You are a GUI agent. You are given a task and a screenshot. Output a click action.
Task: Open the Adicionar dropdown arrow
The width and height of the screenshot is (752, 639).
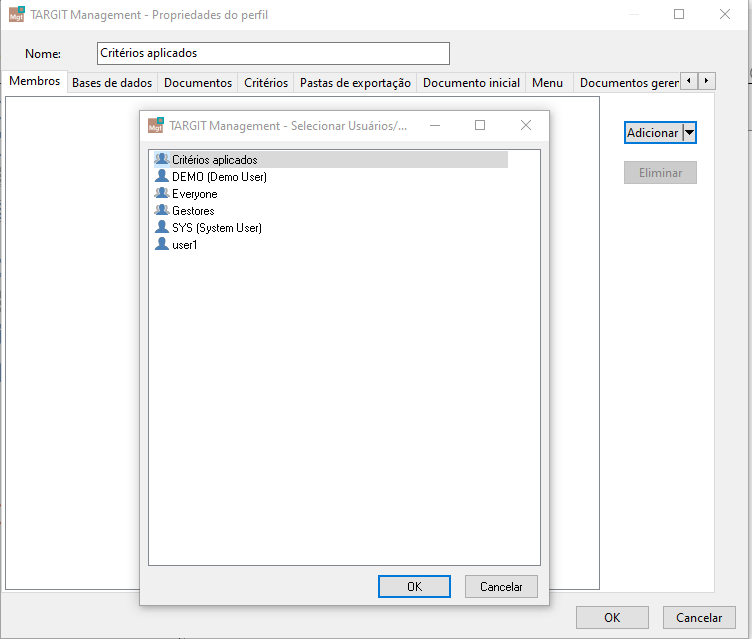tap(689, 133)
